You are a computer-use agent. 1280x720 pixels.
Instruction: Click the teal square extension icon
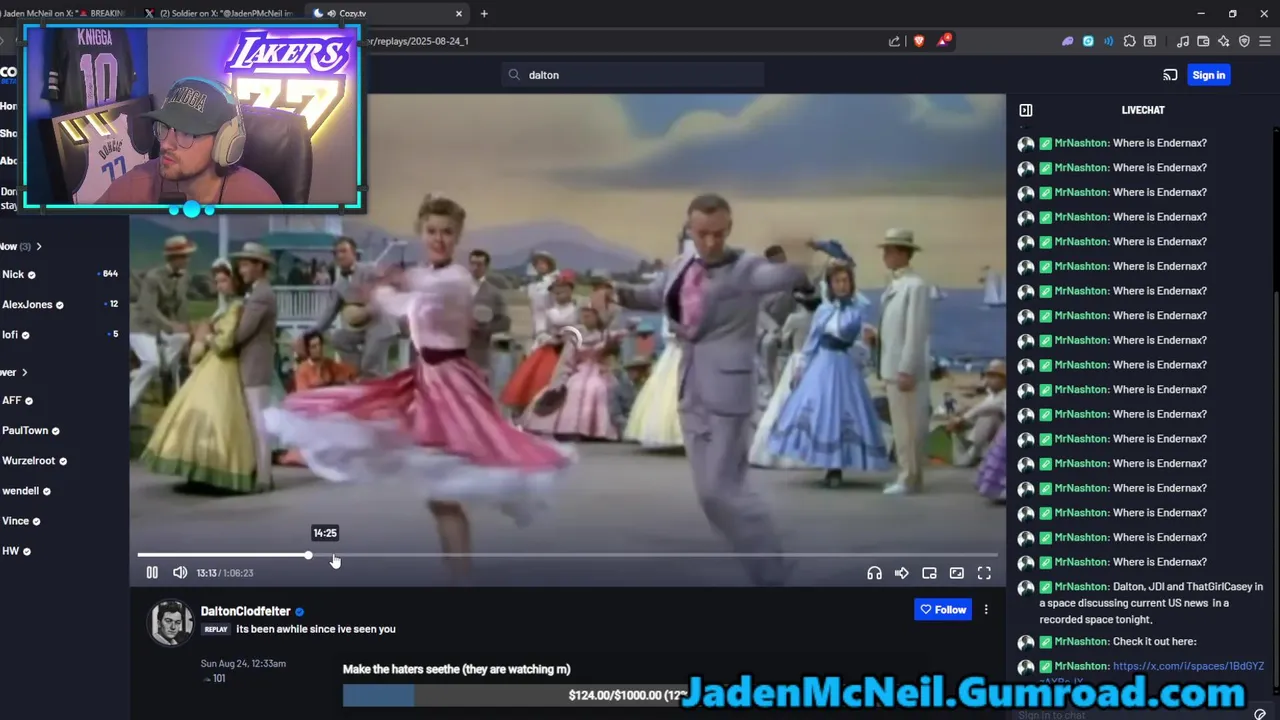pyautogui.click(x=1088, y=41)
